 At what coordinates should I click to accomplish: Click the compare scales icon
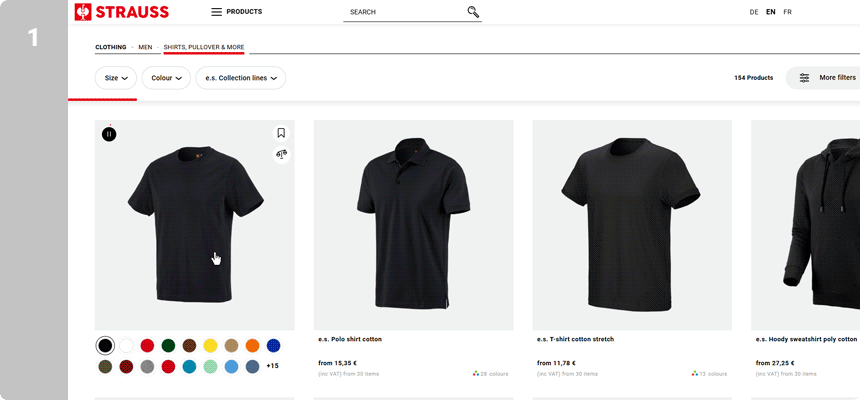281,154
